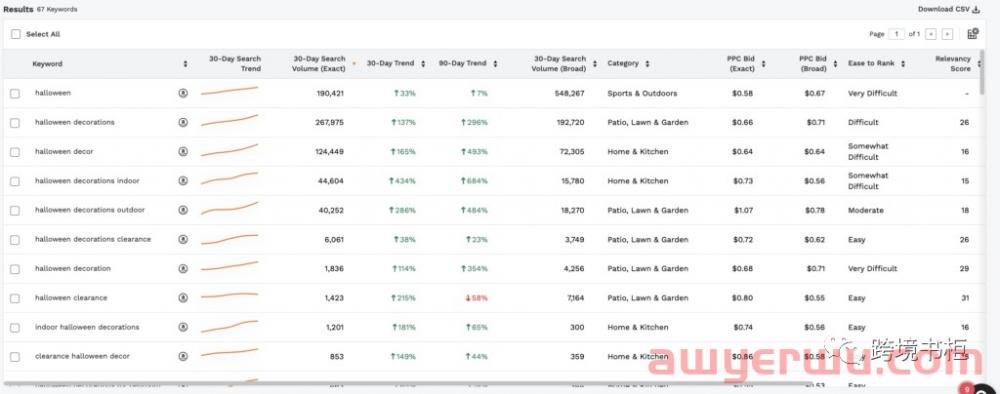Open the column settings icon
Screen dimensions: 1000x394
coord(973,34)
